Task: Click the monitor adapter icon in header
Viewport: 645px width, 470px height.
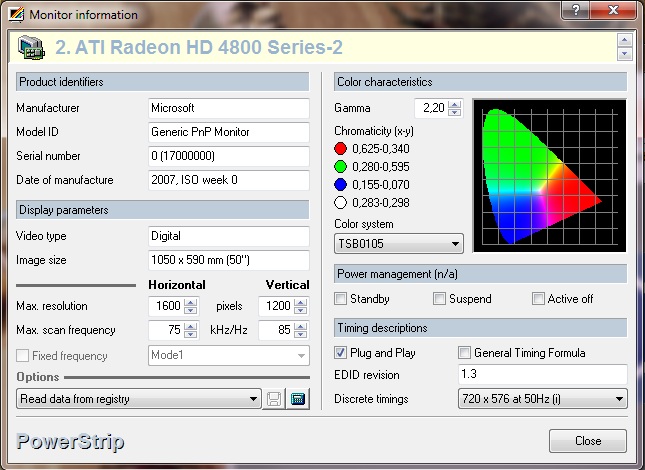Action: click(31, 47)
